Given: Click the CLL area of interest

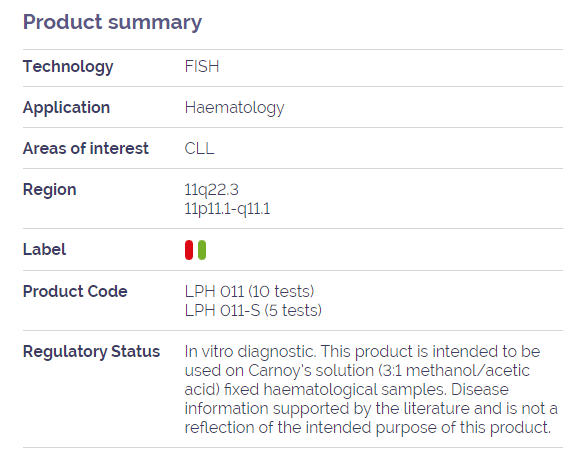Looking at the screenshot, I should (199, 149).
